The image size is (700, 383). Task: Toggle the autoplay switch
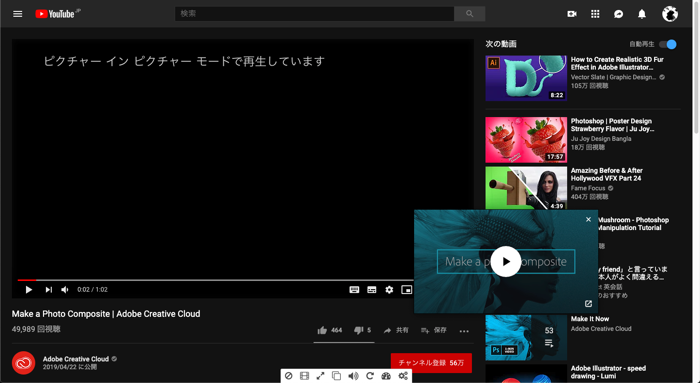(x=668, y=44)
